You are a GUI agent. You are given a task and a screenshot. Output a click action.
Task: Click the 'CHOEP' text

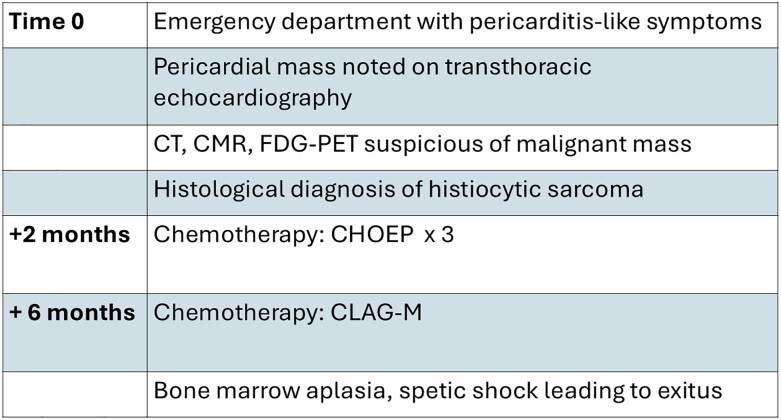(x=372, y=235)
